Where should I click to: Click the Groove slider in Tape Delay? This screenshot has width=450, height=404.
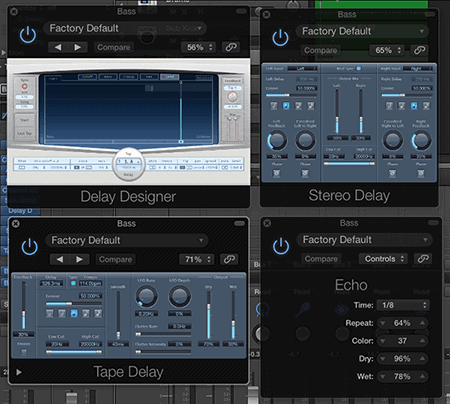tap(74, 303)
